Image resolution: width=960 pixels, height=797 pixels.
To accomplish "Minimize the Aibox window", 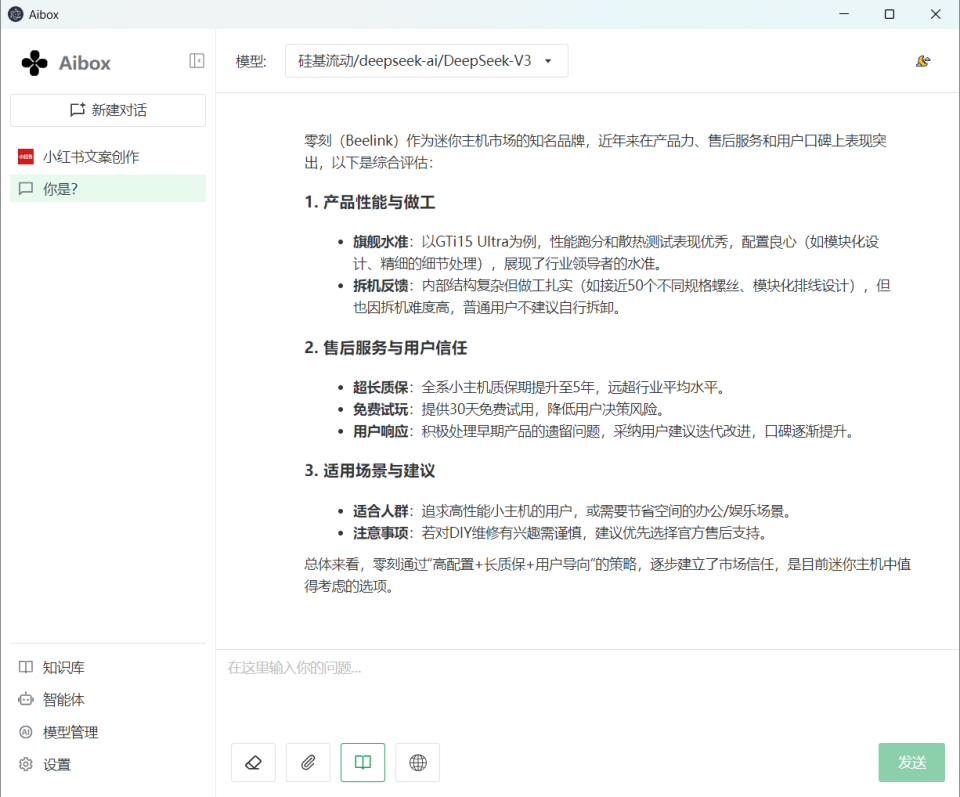I will pyautogui.click(x=844, y=14).
